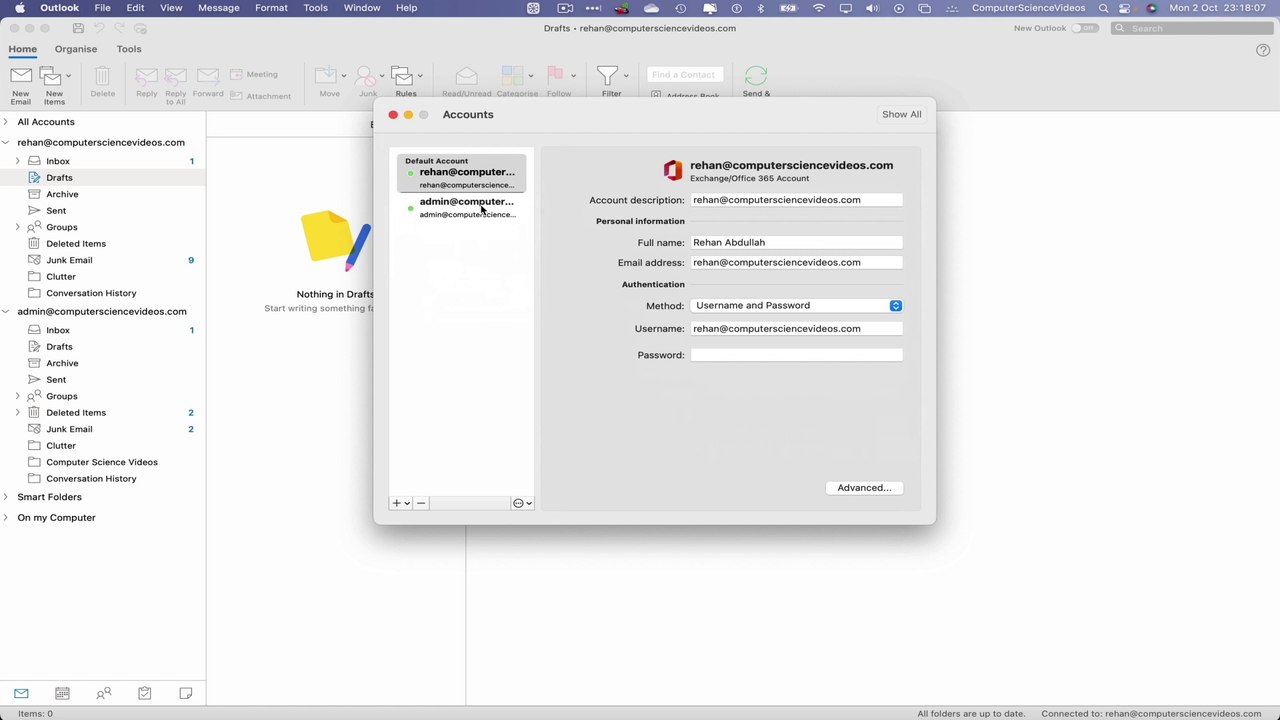The image size is (1280, 720).
Task: Open the Computer Science Videos folder
Action: click(103, 462)
